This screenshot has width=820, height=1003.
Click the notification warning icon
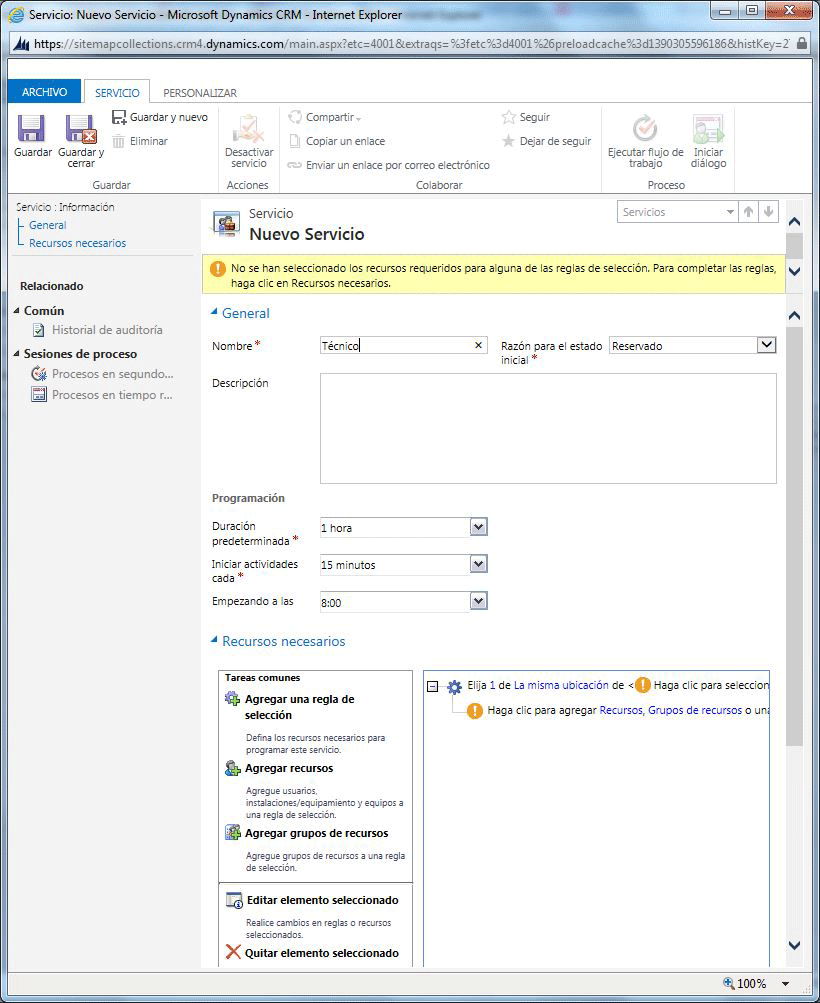(x=218, y=269)
